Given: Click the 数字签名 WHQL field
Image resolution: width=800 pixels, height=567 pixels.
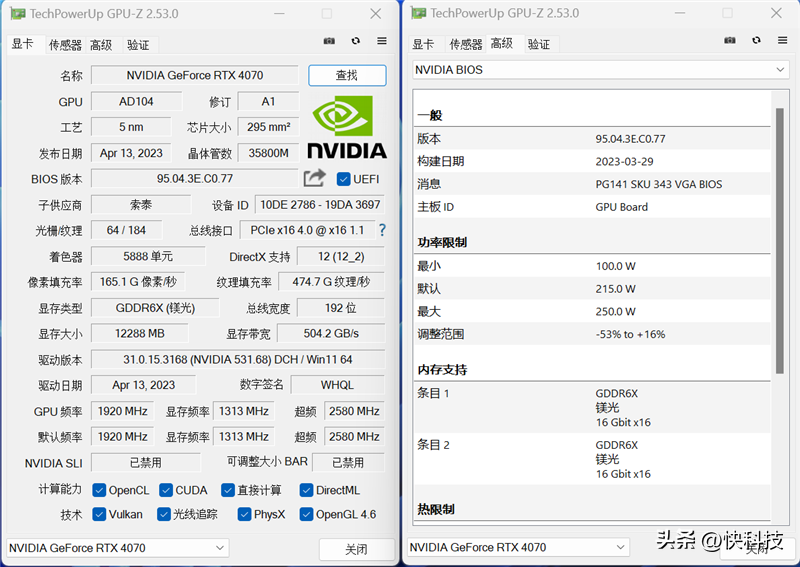Looking at the screenshot, I should (337, 385).
